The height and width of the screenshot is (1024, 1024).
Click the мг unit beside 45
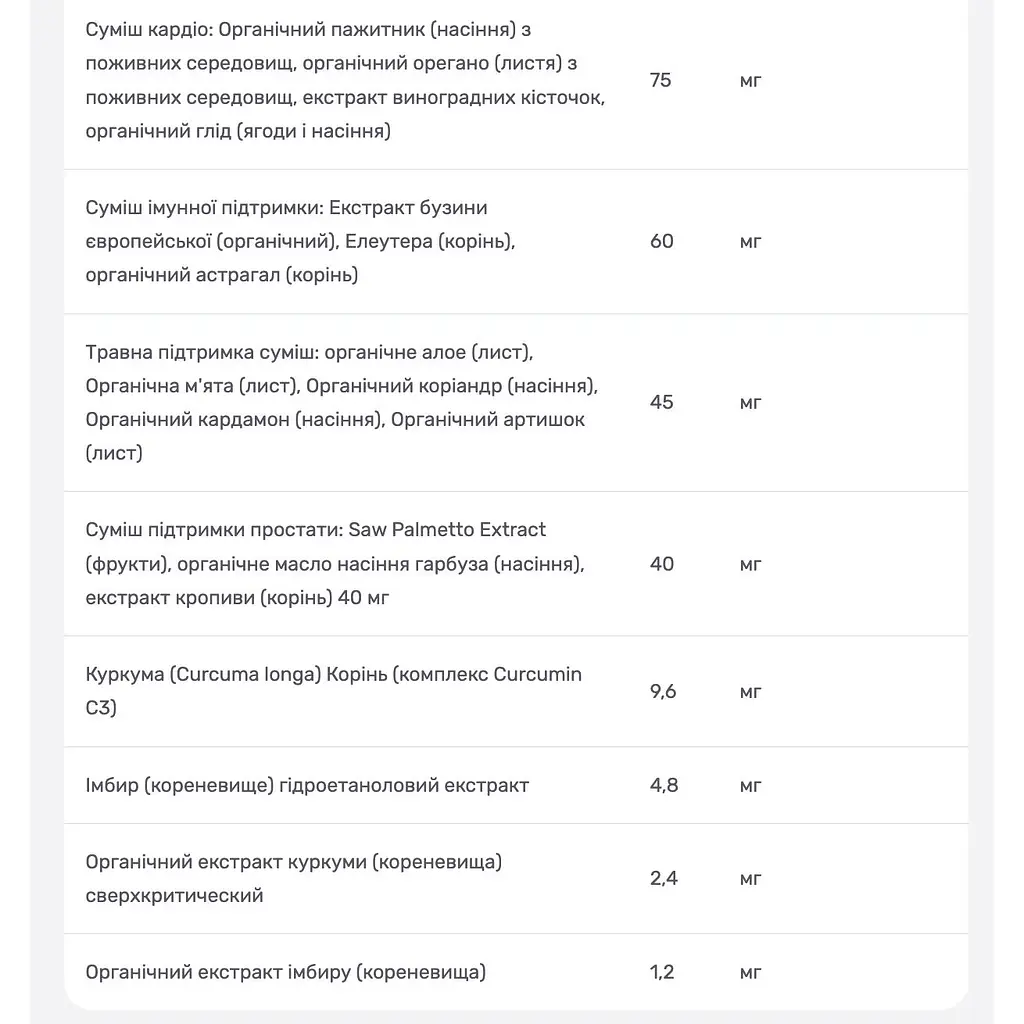(x=750, y=403)
